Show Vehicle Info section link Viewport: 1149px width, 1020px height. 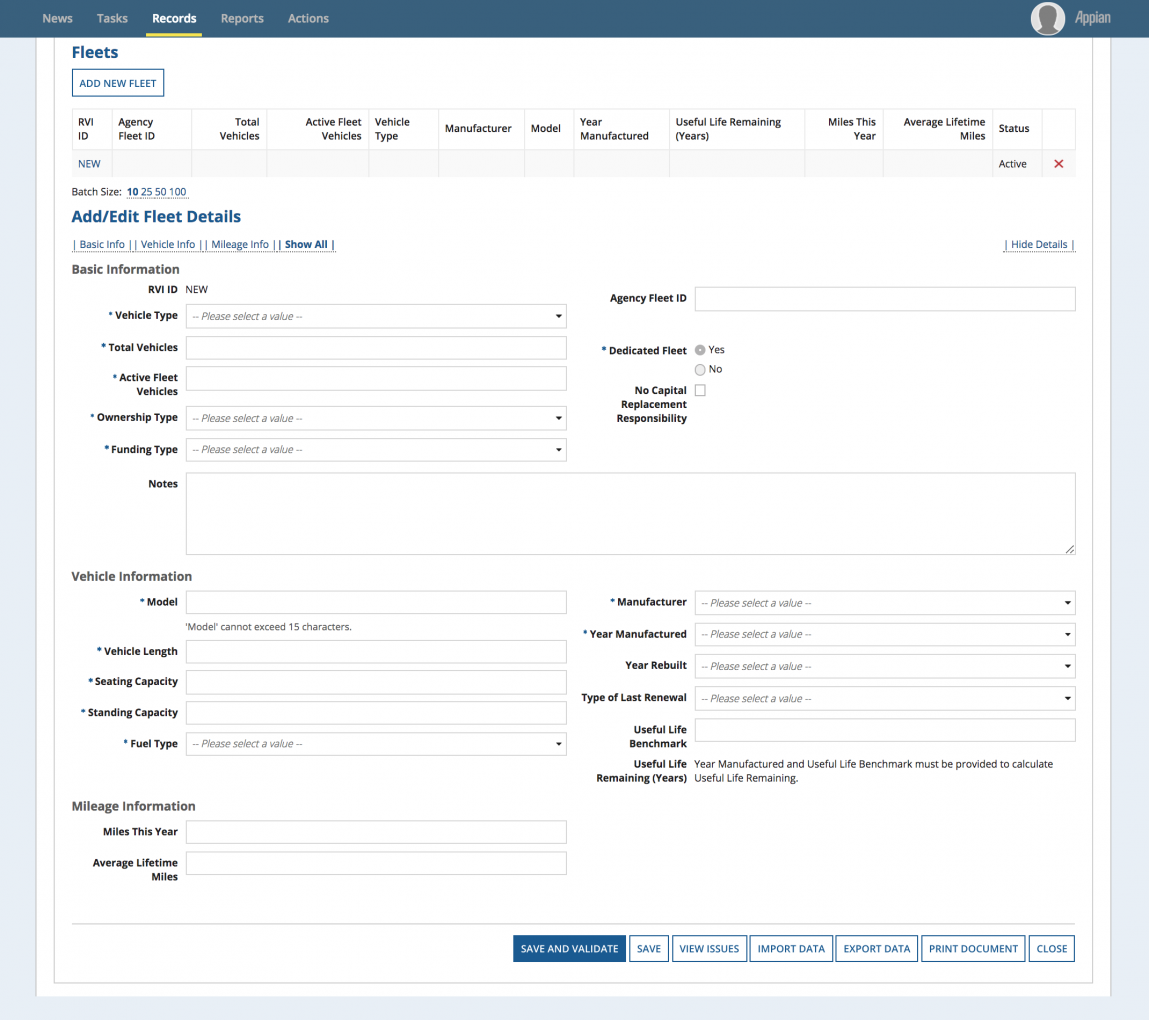coord(168,245)
